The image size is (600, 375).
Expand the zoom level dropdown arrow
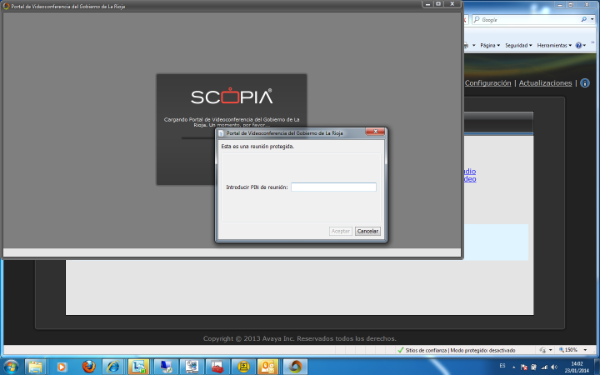pyautogui.click(x=585, y=350)
